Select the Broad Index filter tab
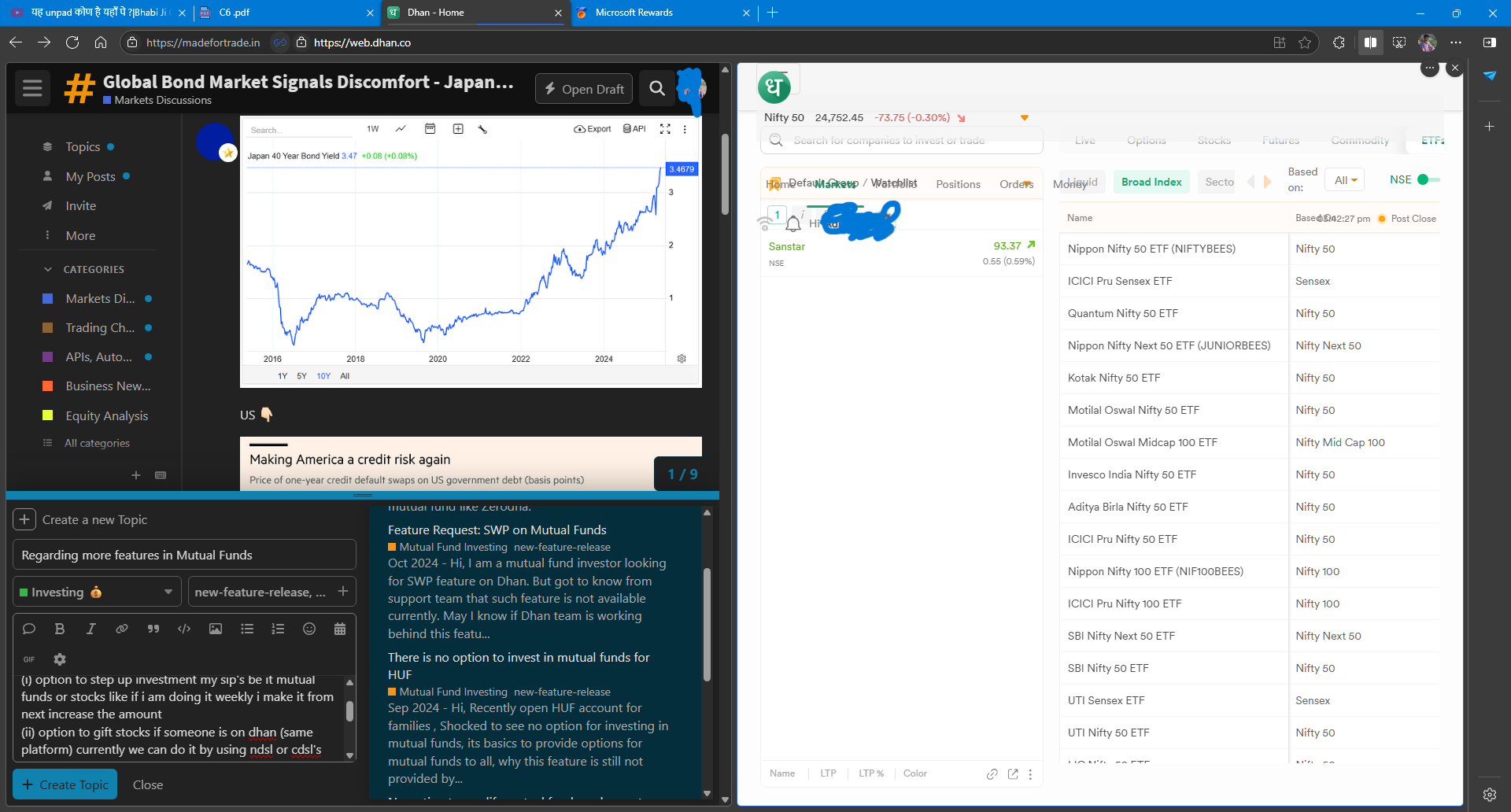This screenshot has width=1511, height=812. (1151, 182)
